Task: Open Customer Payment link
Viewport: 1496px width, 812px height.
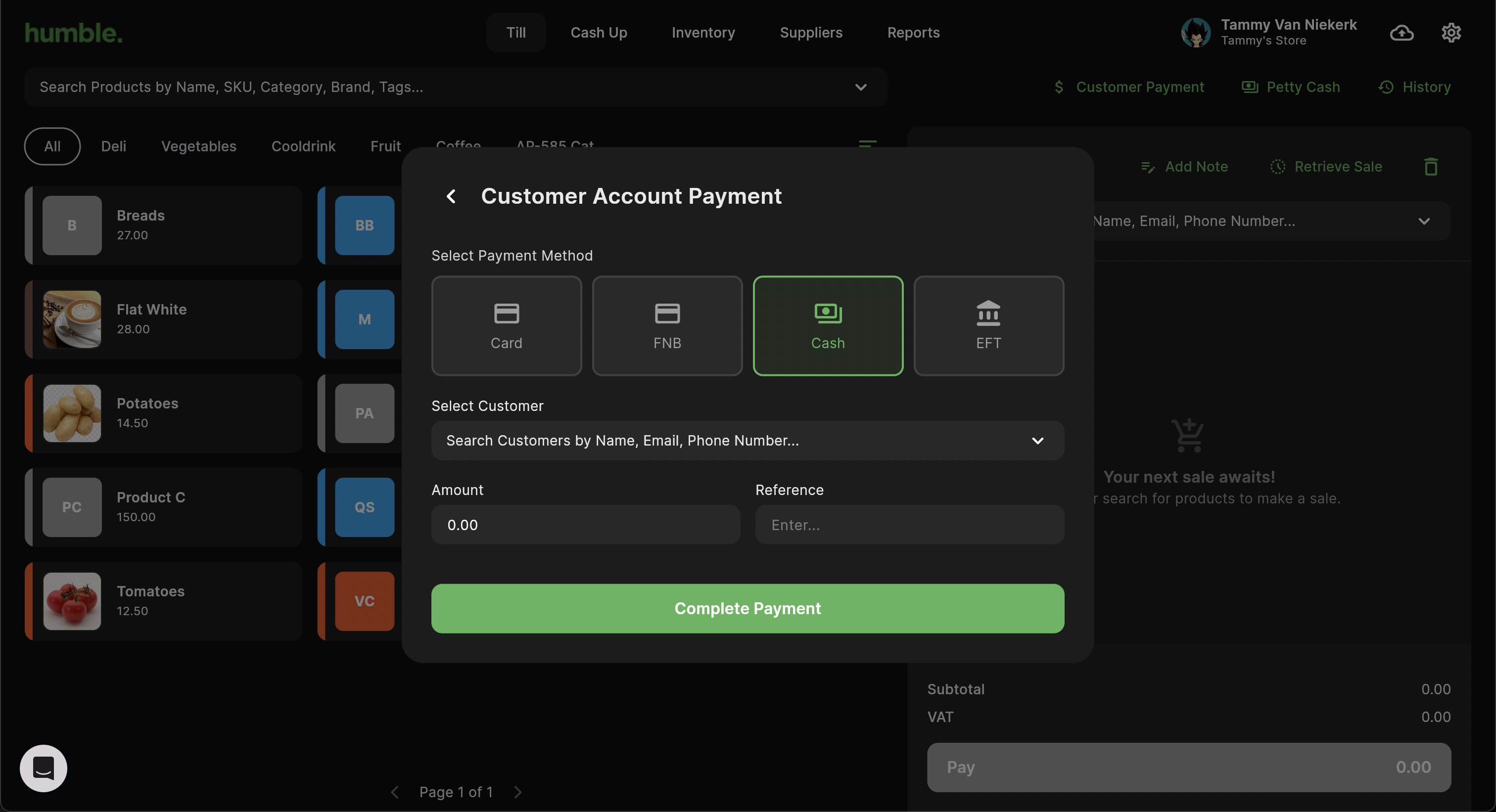Action: (1128, 87)
